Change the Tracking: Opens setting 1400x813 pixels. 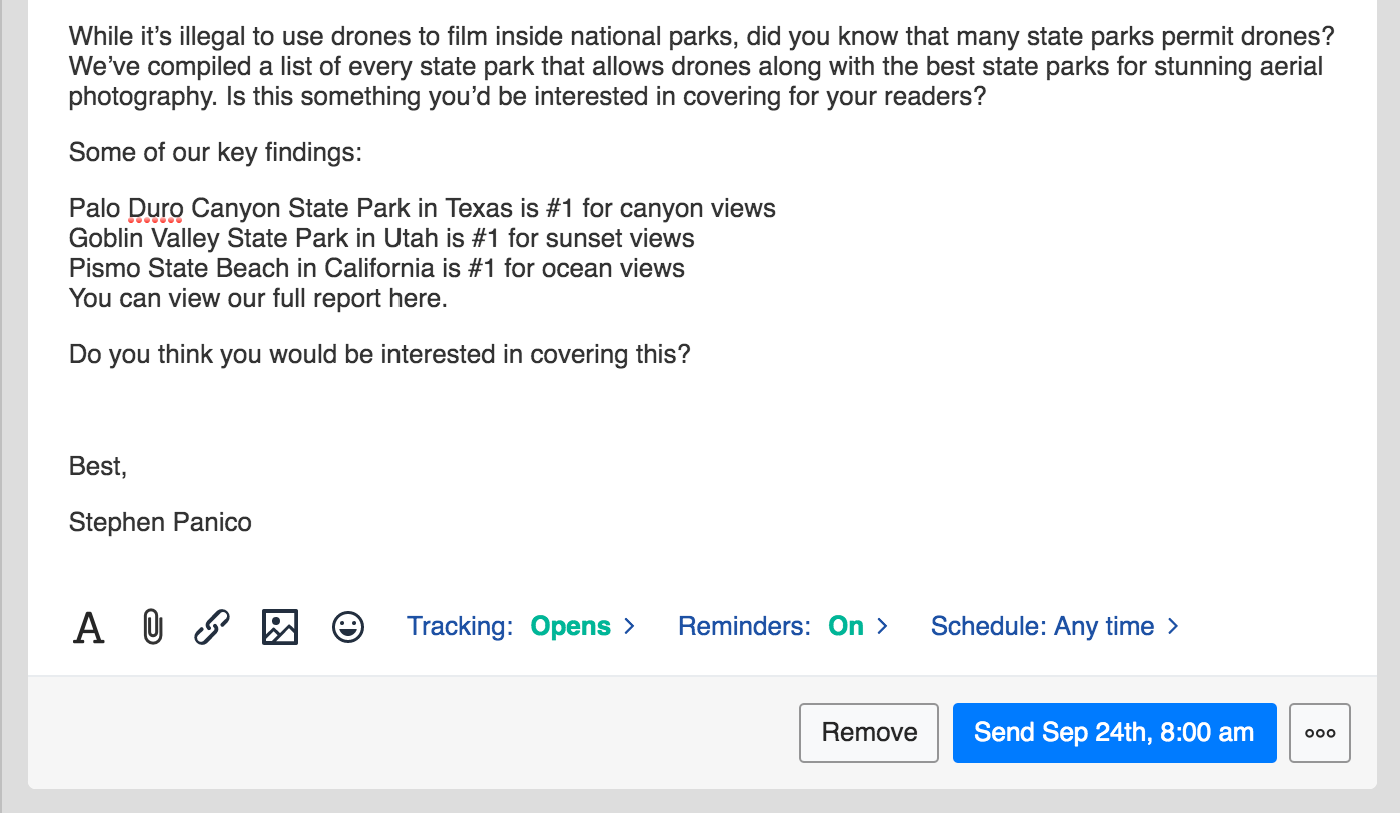point(521,627)
